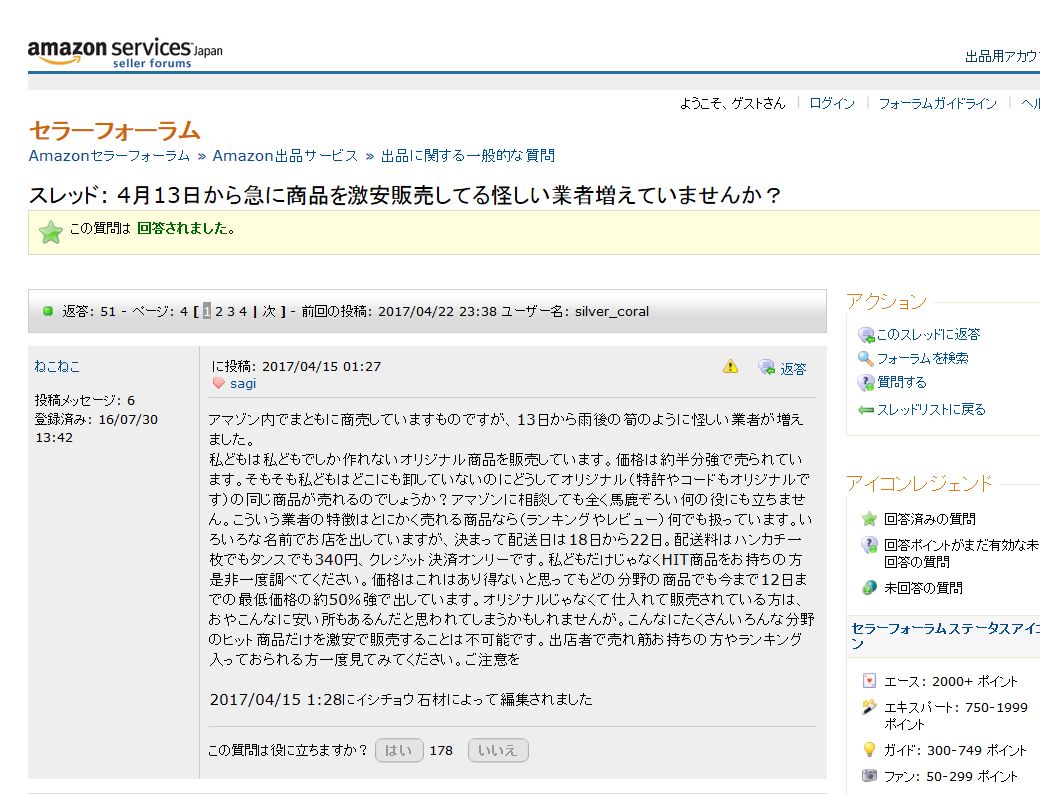Click the green arrow back-to-thread-list icon
The width and height of the screenshot is (1040, 794).
tap(866, 410)
